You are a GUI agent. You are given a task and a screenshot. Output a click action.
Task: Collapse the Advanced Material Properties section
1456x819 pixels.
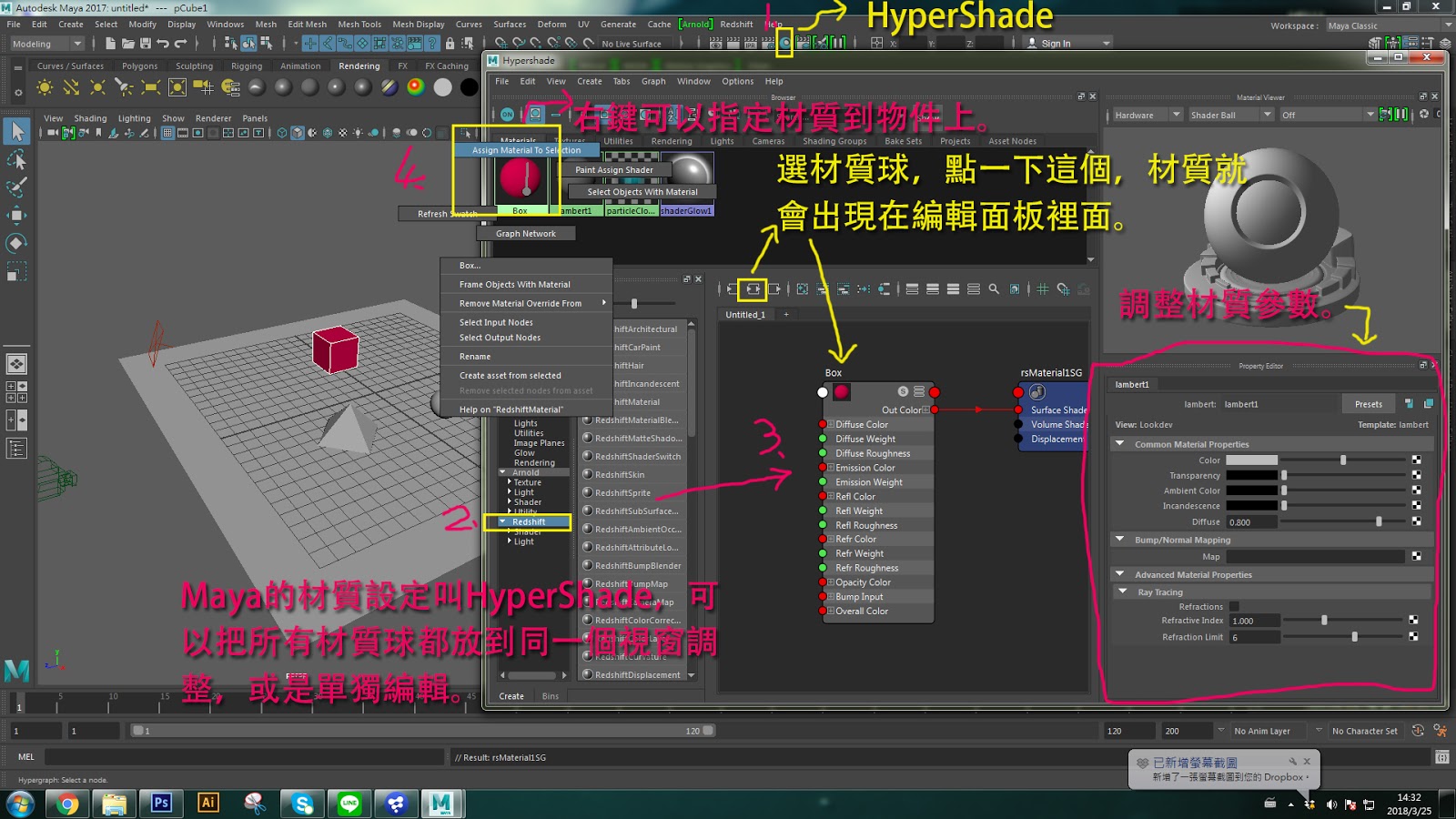[x=1120, y=574]
